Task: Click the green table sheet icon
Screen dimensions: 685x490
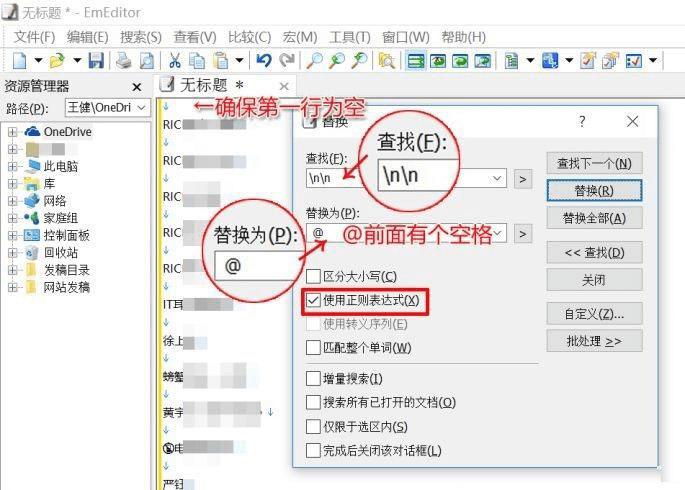Action: 511,60
